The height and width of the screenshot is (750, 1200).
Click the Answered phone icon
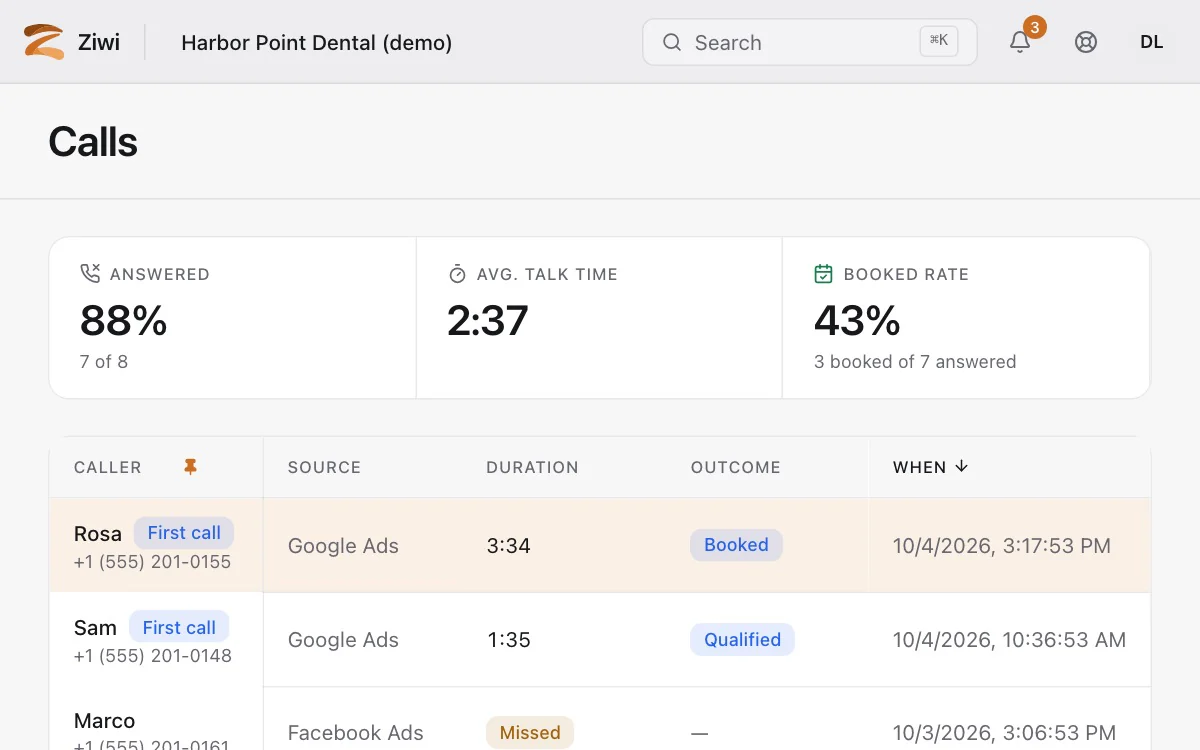tap(90, 273)
